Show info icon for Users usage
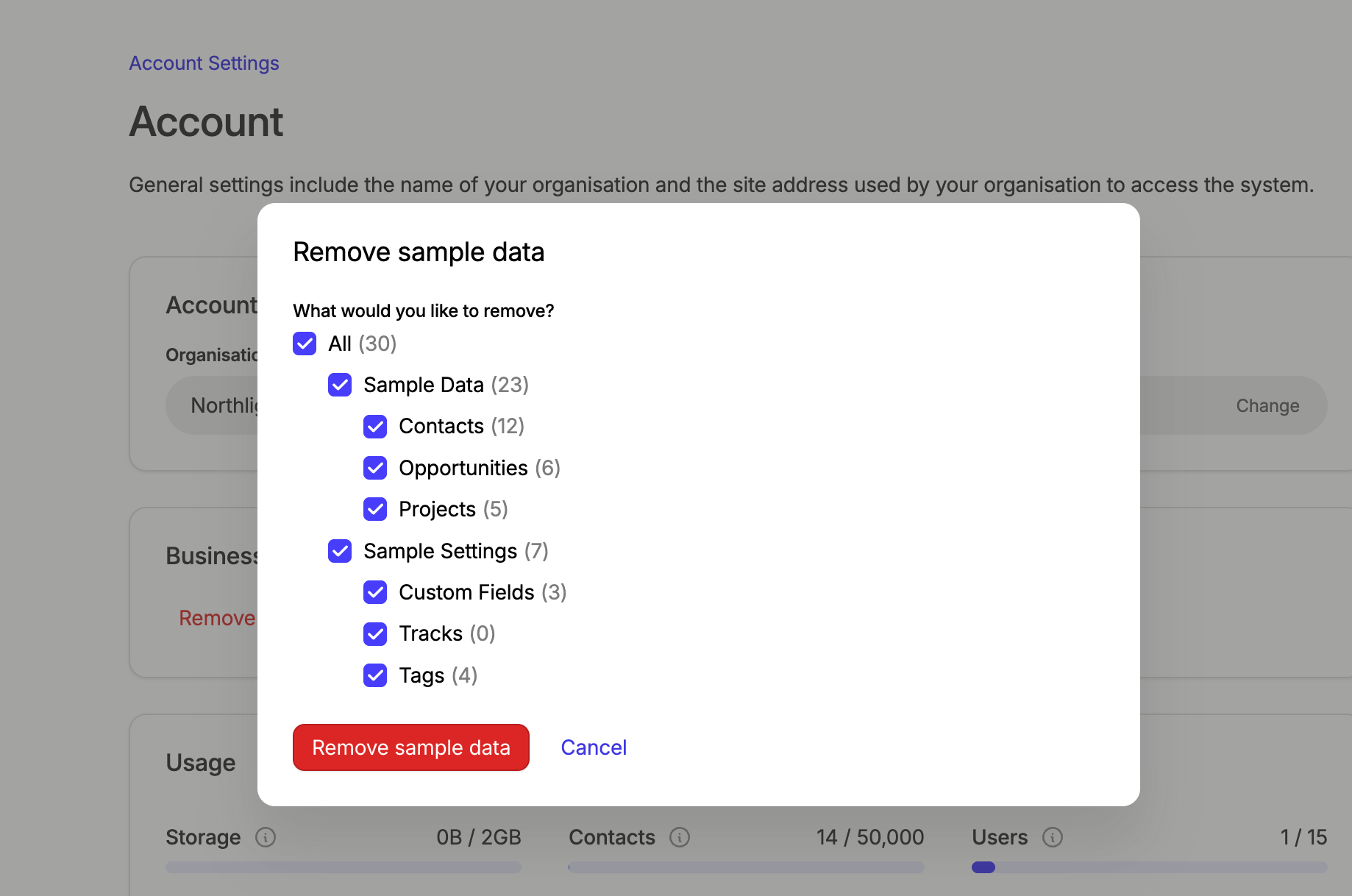The height and width of the screenshot is (896, 1352). click(1053, 837)
